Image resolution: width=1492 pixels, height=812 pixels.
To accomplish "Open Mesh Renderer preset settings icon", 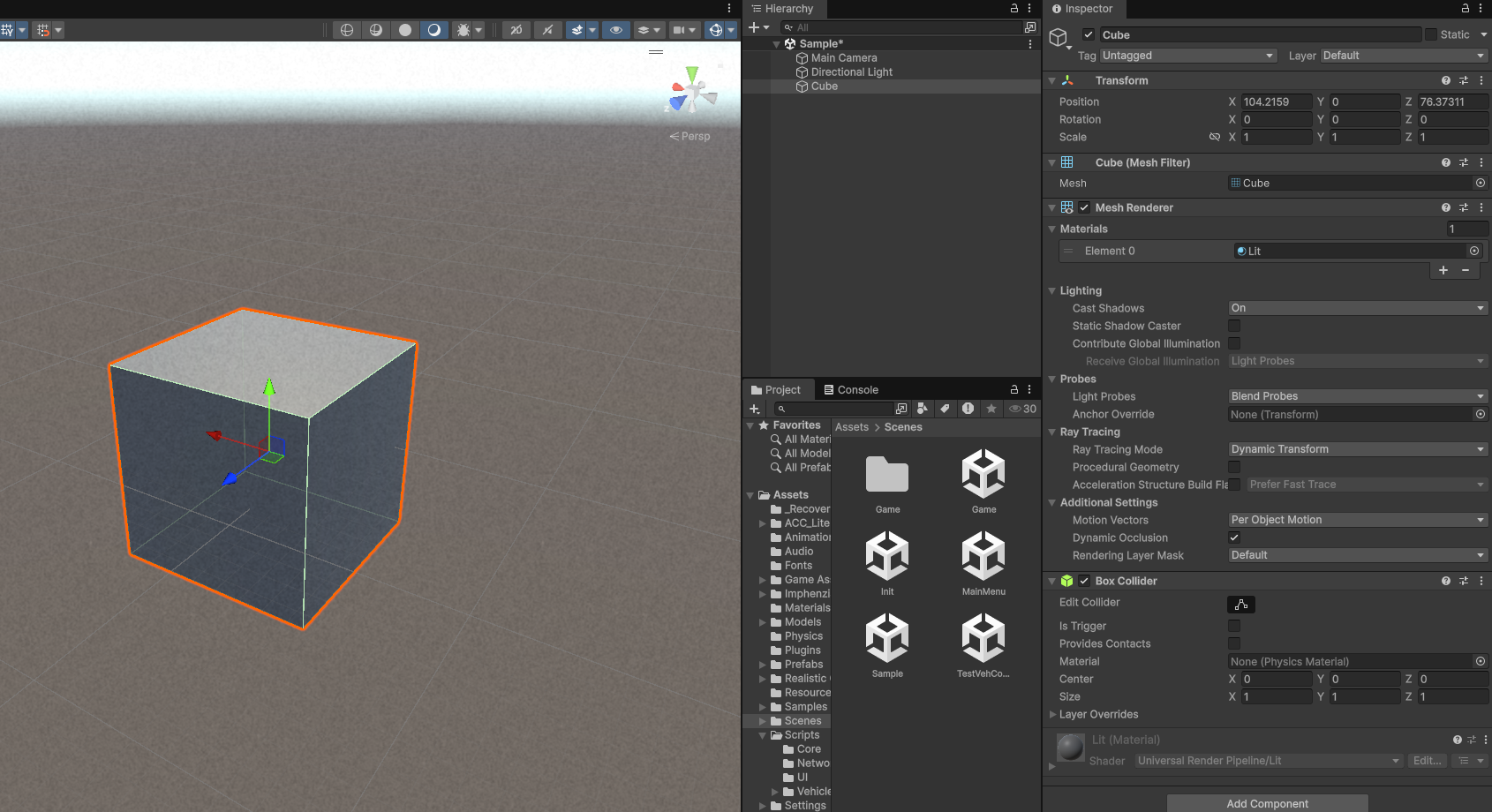I will 1464,207.
